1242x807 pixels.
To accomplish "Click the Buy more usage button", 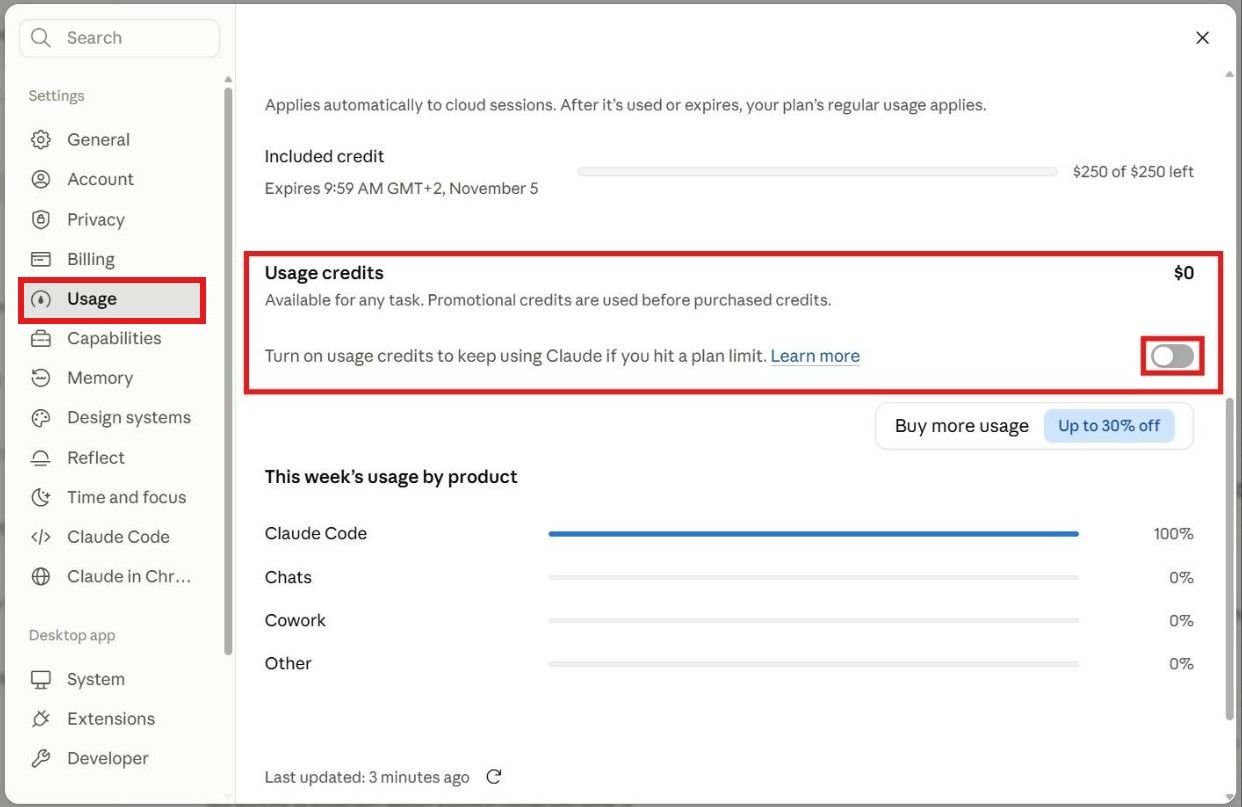I will pos(1034,426).
